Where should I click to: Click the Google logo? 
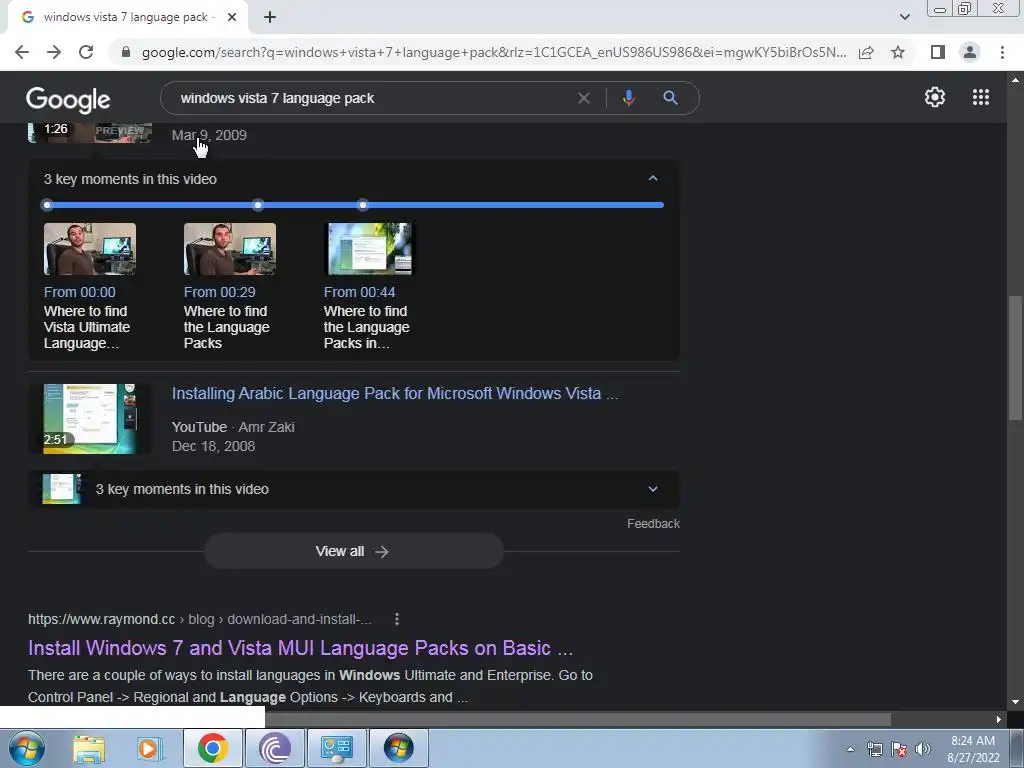[x=68, y=99]
